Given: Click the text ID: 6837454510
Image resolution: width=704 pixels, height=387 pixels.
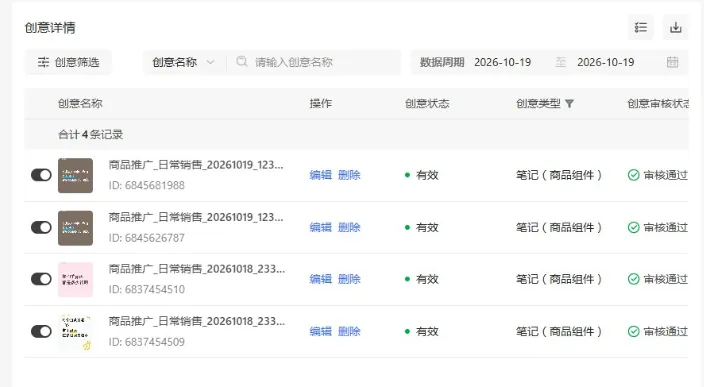Looking at the screenshot, I should (x=146, y=290).
